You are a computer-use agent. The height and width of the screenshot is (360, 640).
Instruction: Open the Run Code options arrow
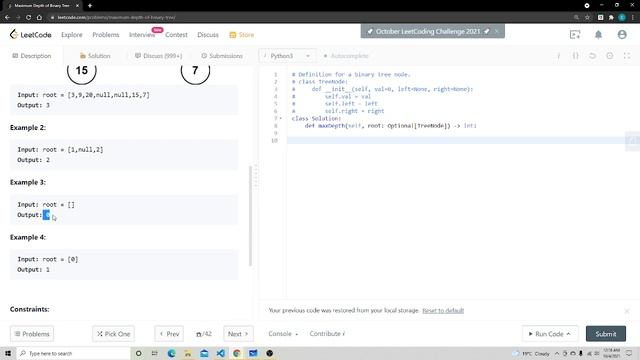click(568, 334)
